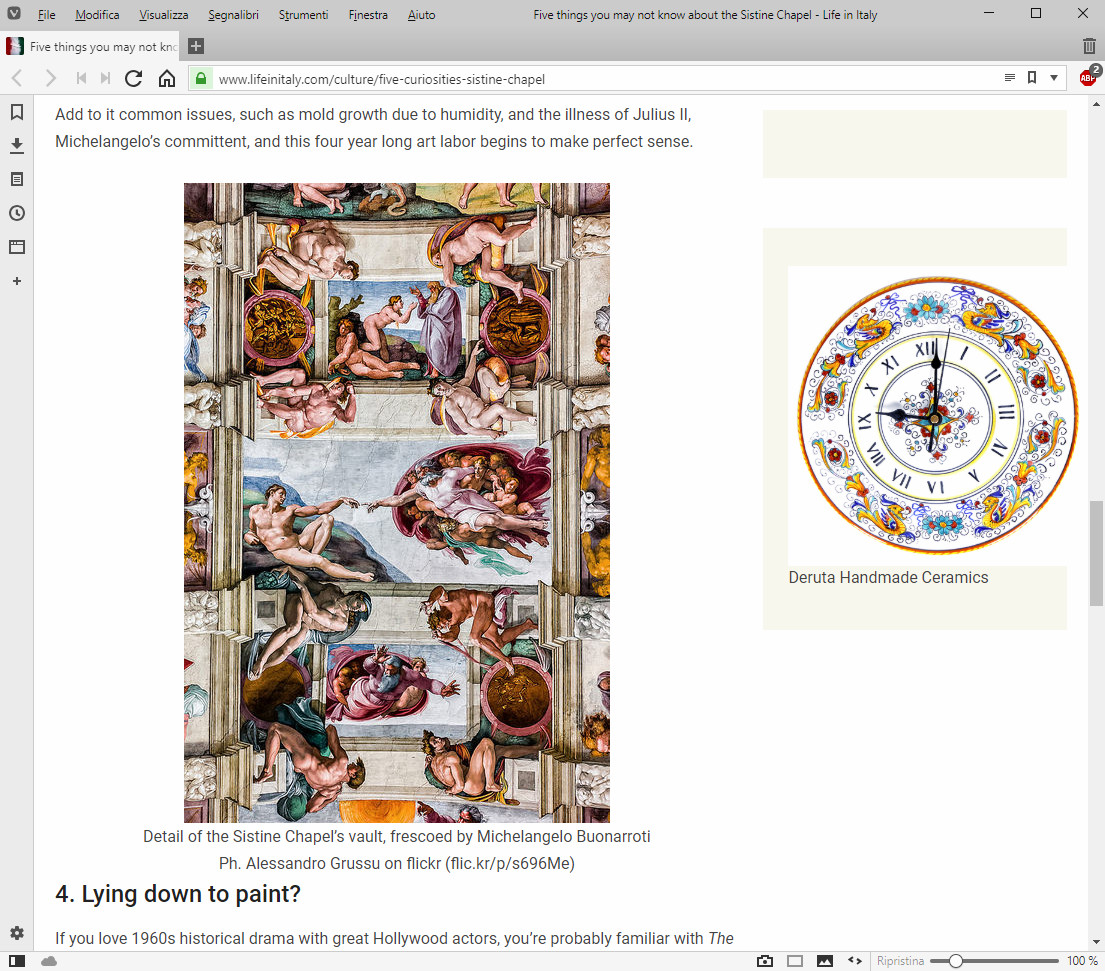Click the URL address field
This screenshot has height=971, width=1105.
point(606,79)
